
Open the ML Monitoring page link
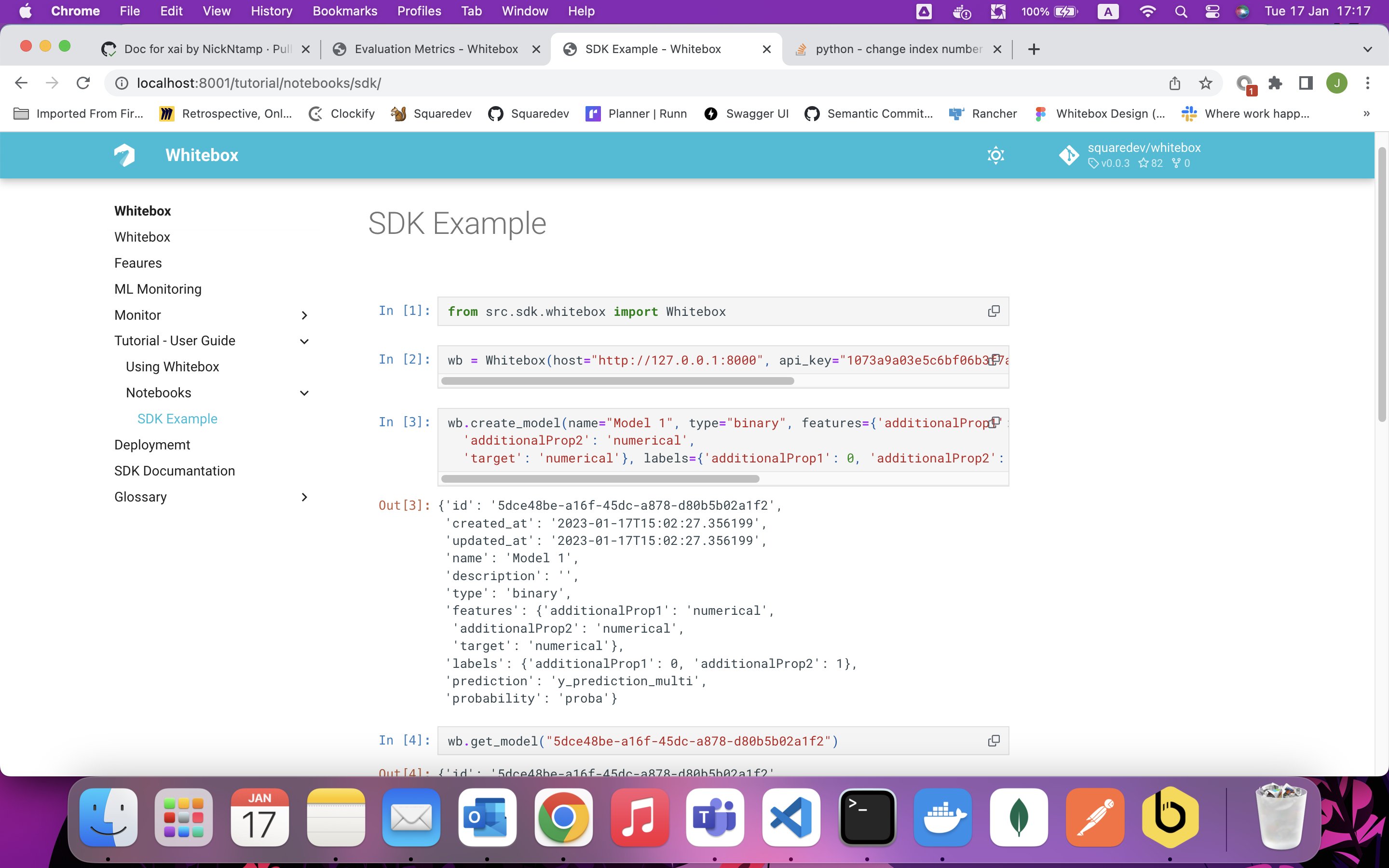click(158, 289)
